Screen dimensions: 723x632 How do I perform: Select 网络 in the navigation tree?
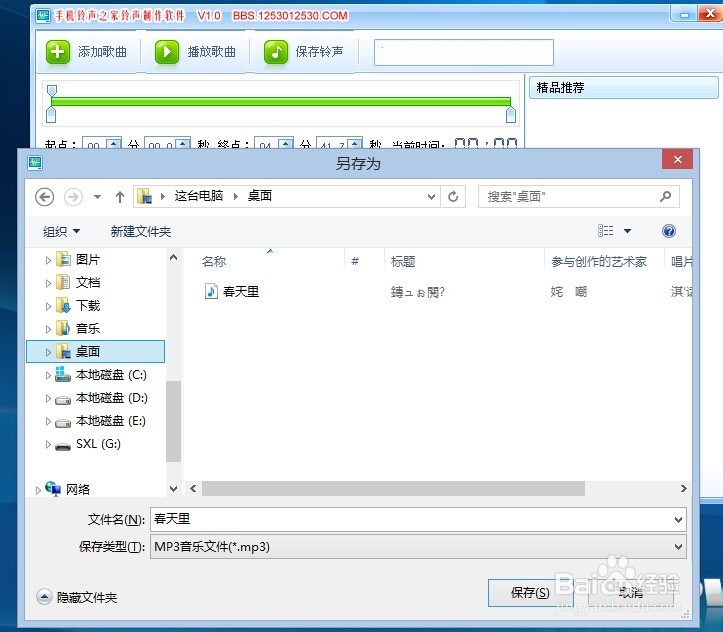[x=77, y=490]
